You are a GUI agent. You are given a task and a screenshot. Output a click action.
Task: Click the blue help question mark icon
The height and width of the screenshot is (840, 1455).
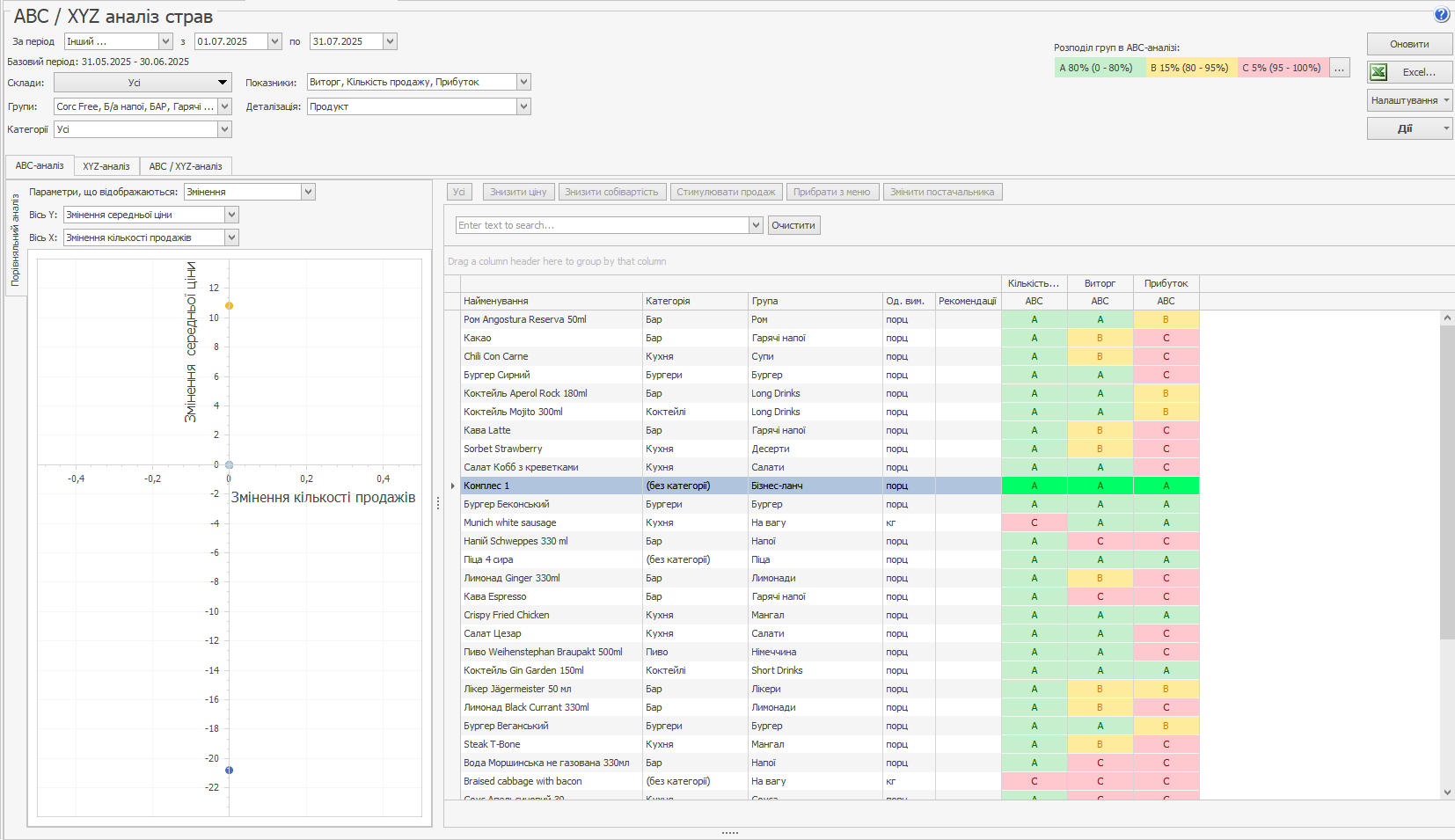(1441, 14)
